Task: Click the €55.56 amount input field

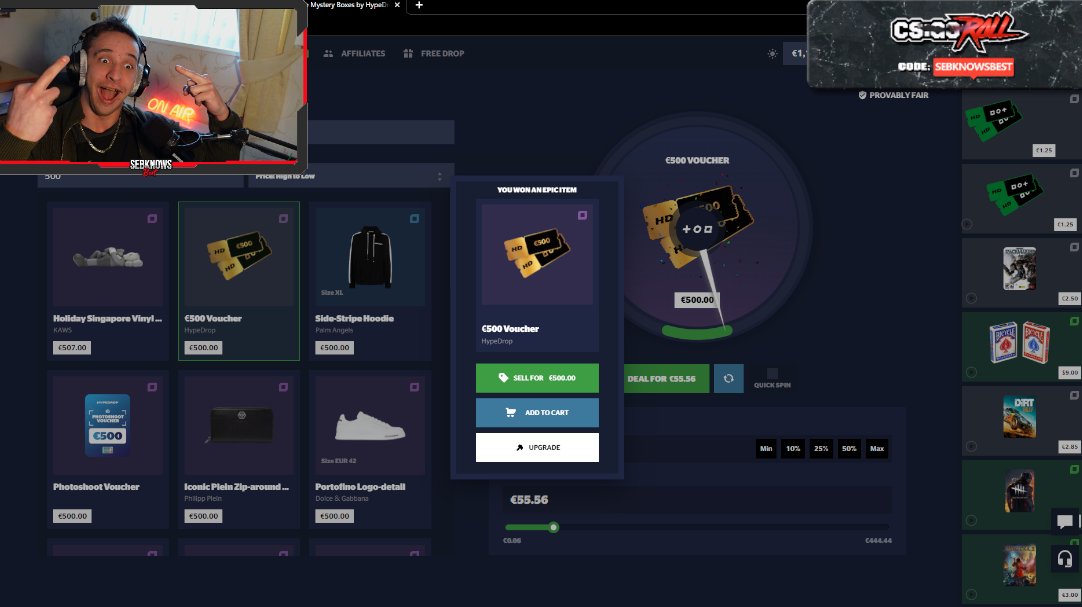Action: [697, 499]
